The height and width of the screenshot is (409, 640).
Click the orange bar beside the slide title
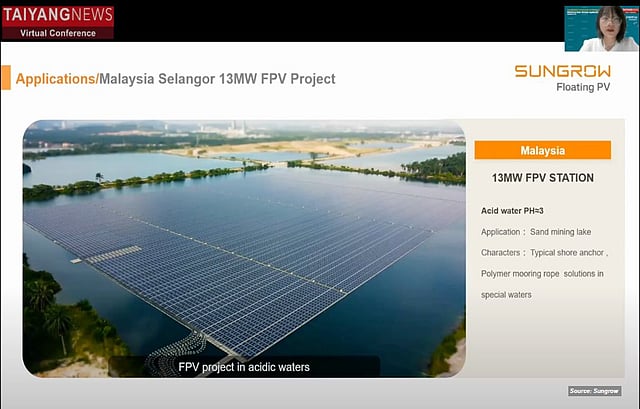coord(7,78)
